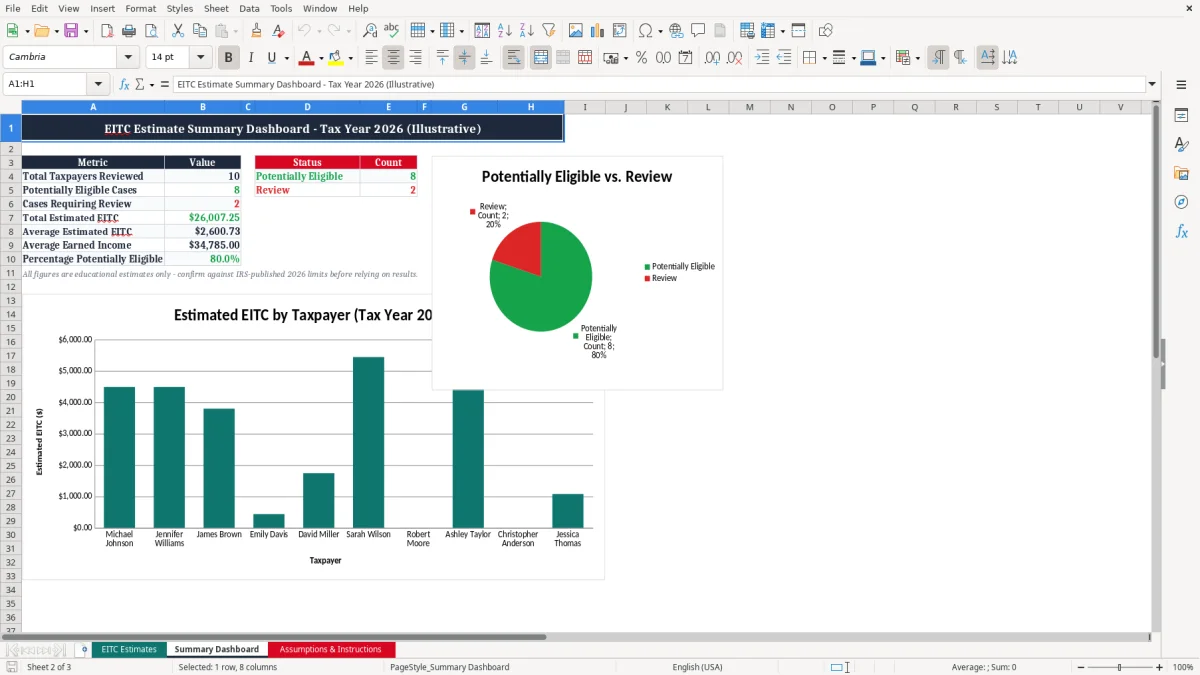This screenshot has height=675, width=1200.
Task: Increase indent icon
Action: tap(762, 58)
